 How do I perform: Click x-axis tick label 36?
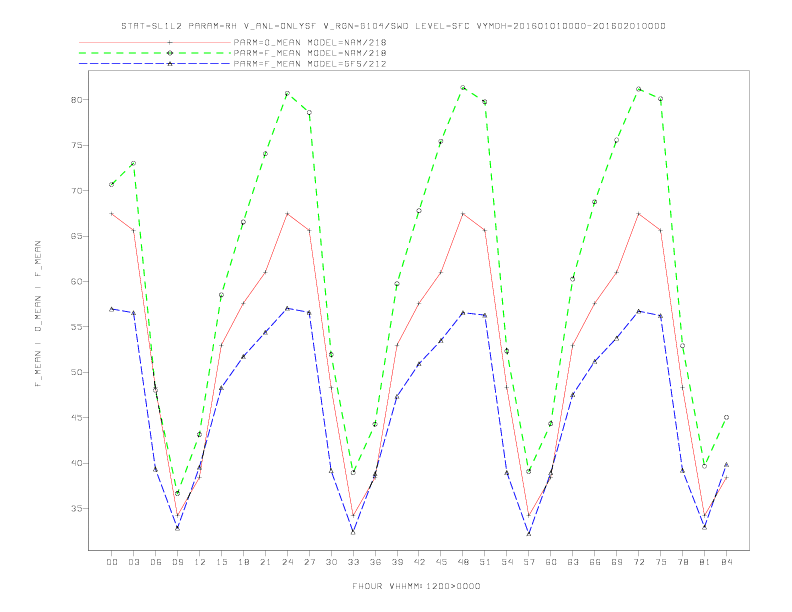pyautogui.click(x=375, y=562)
